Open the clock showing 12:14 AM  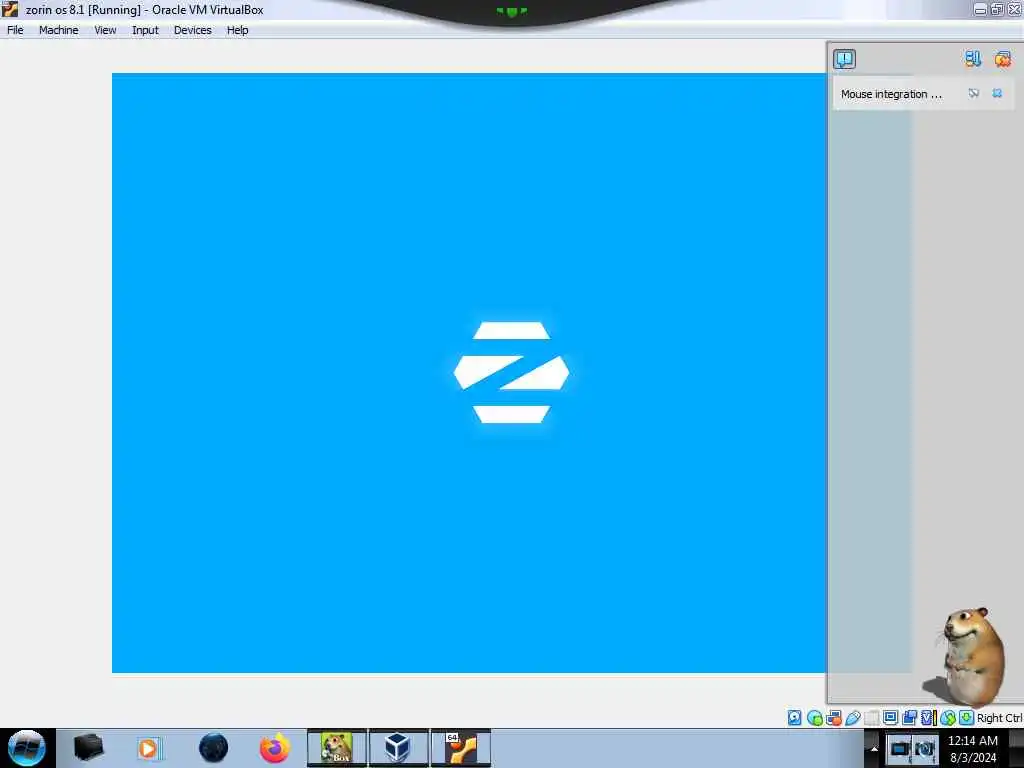(973, 749)
